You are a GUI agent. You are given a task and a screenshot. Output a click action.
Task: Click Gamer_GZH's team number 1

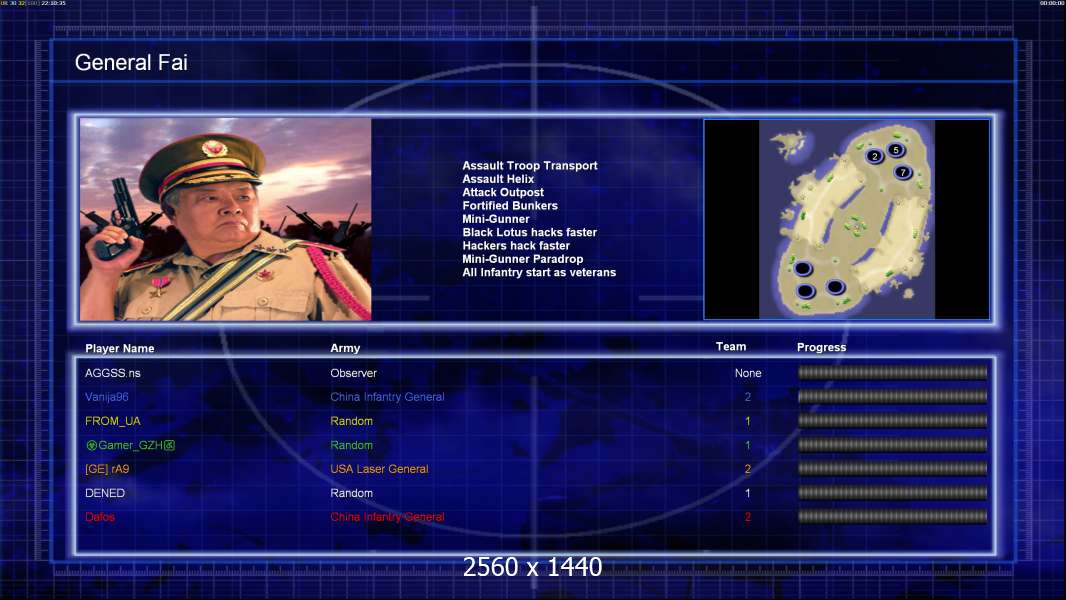[748, 445]
